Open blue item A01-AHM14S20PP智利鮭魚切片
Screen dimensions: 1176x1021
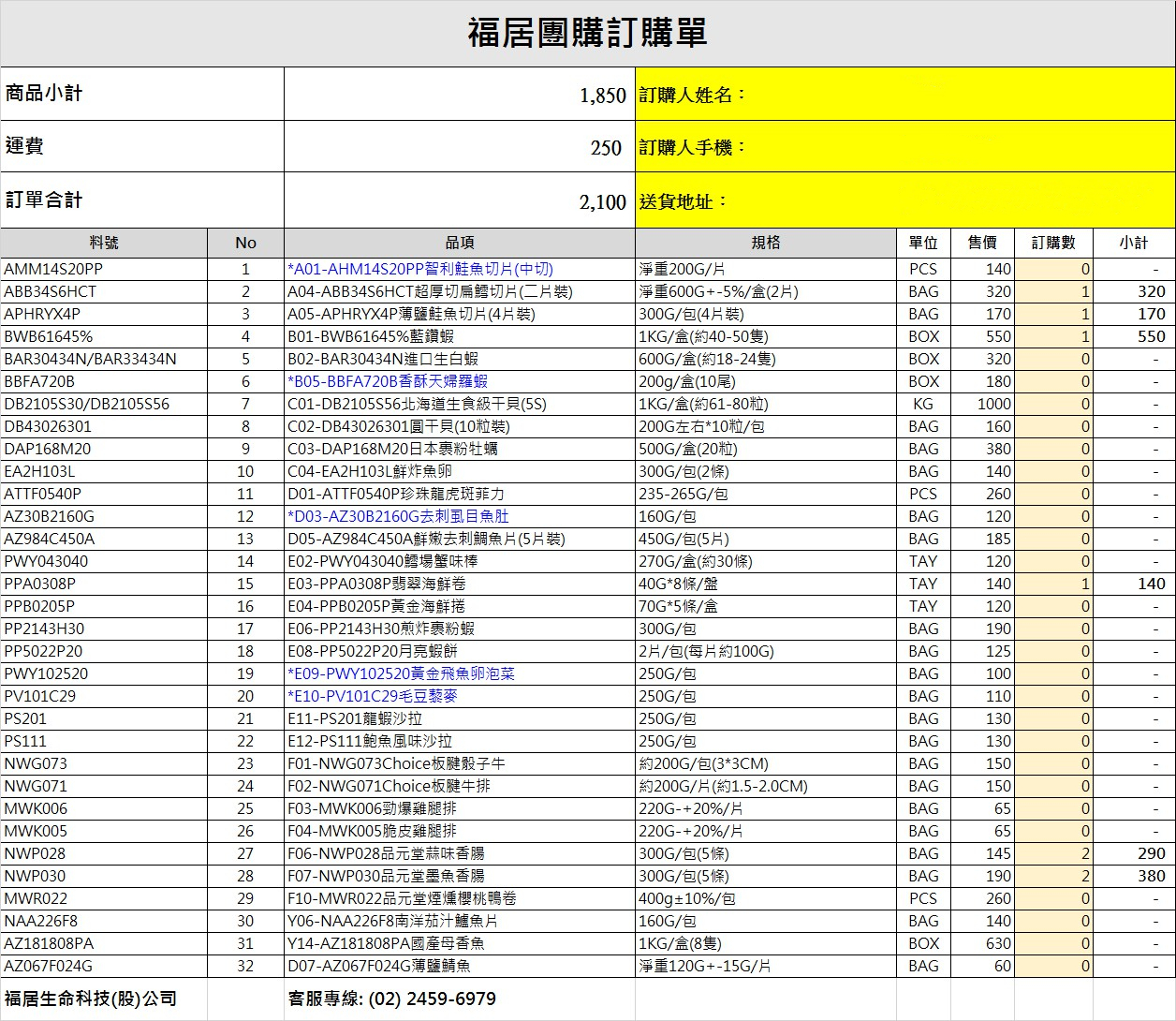click(x=420, y=269)
